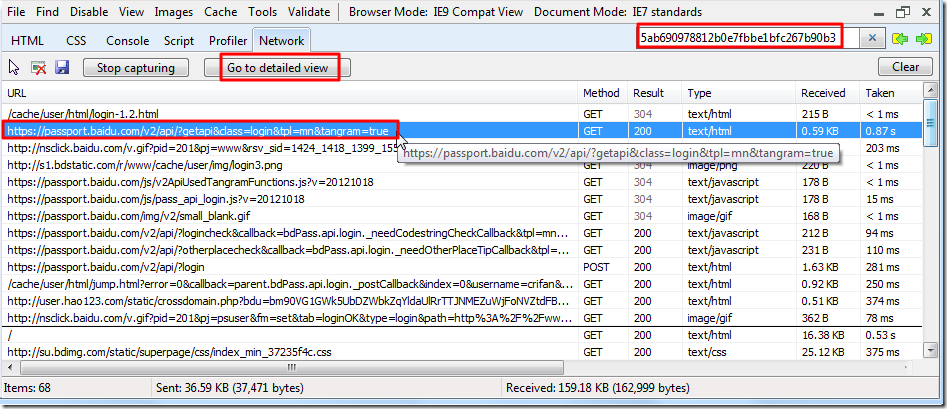
Task: Switch to the CSS tab
Action: coord(76,40)
